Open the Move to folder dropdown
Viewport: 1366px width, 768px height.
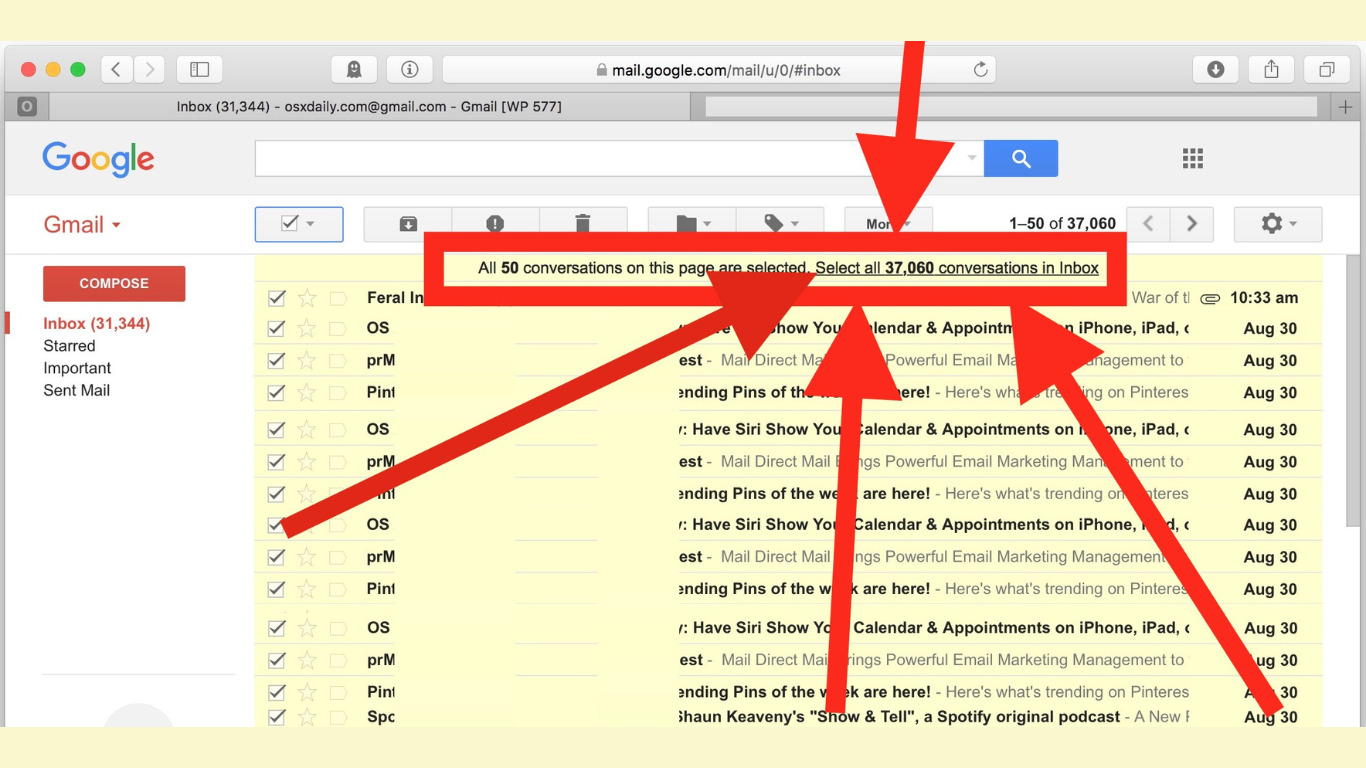pyautogui.click(x=692, y=224)
